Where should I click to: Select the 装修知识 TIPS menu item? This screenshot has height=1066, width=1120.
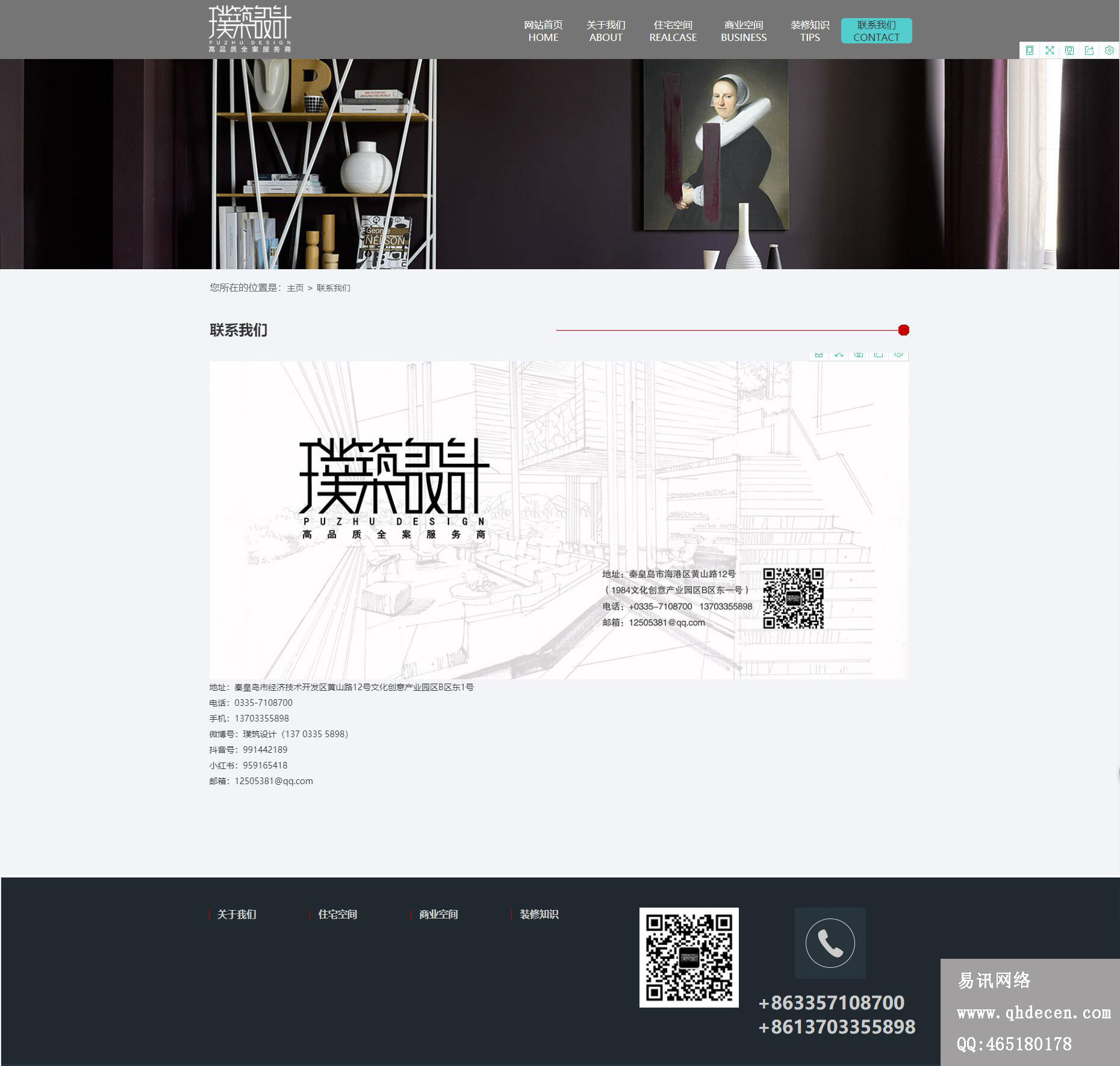click(x=810, y=31)
